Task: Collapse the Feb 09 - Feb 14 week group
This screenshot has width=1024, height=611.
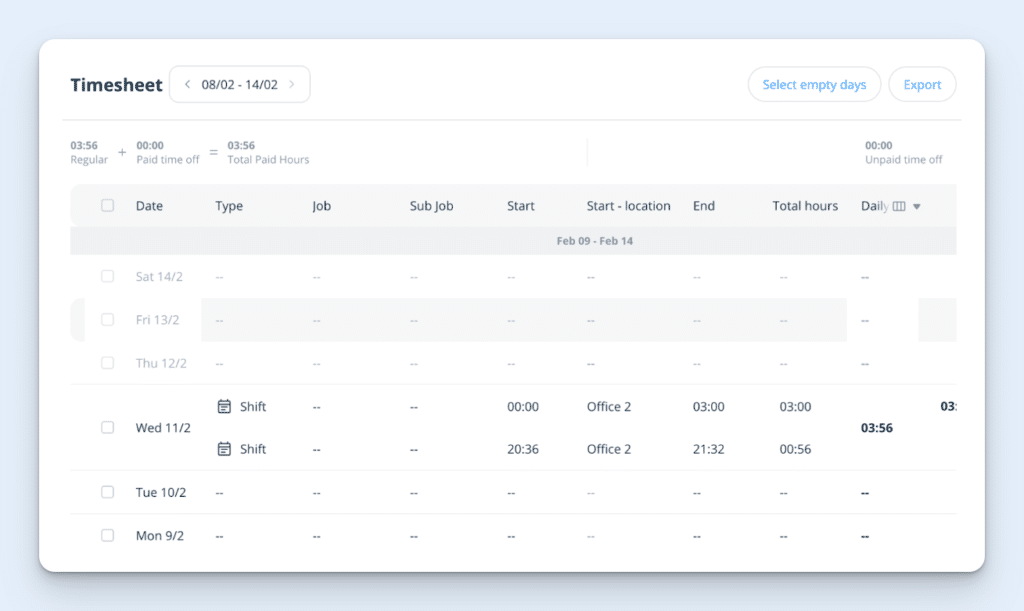Action: pyautogui.click(x=595, y=241)
